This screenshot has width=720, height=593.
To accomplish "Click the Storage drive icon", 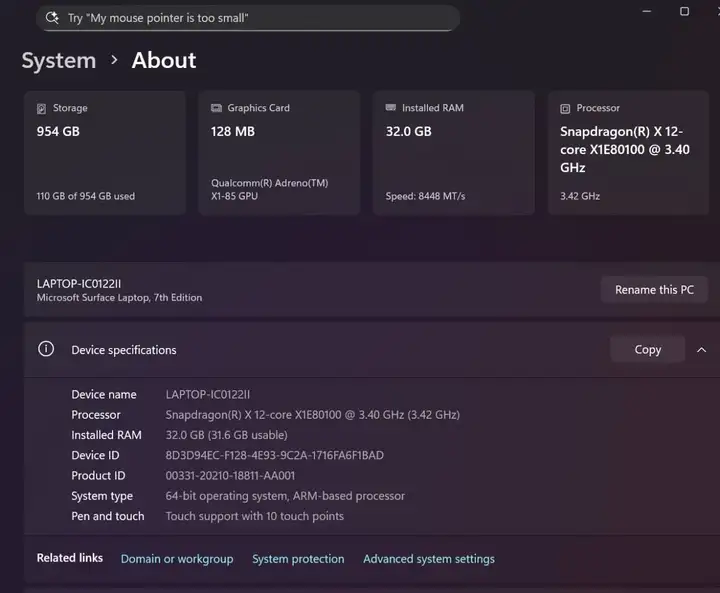I will 41,108.
